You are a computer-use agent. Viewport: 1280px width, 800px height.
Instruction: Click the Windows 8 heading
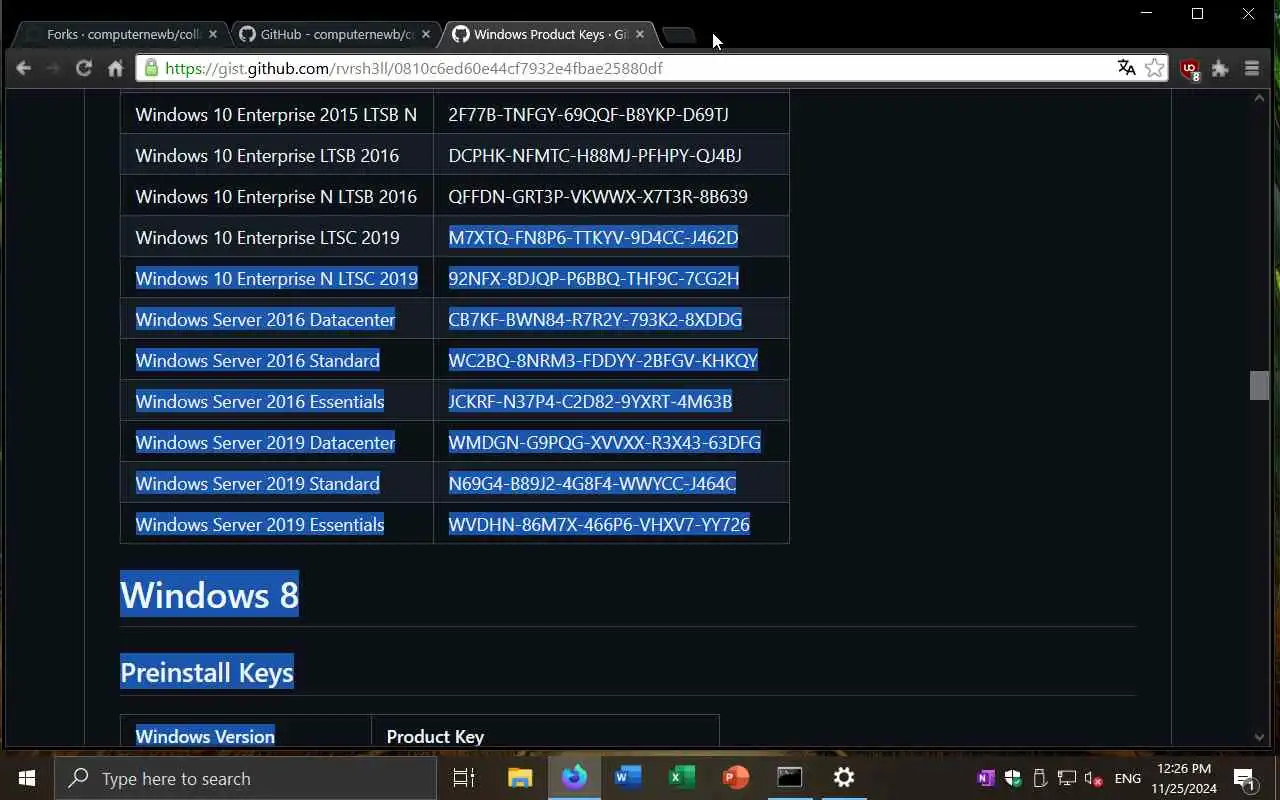pyautogui.click(x=209, y=595)
